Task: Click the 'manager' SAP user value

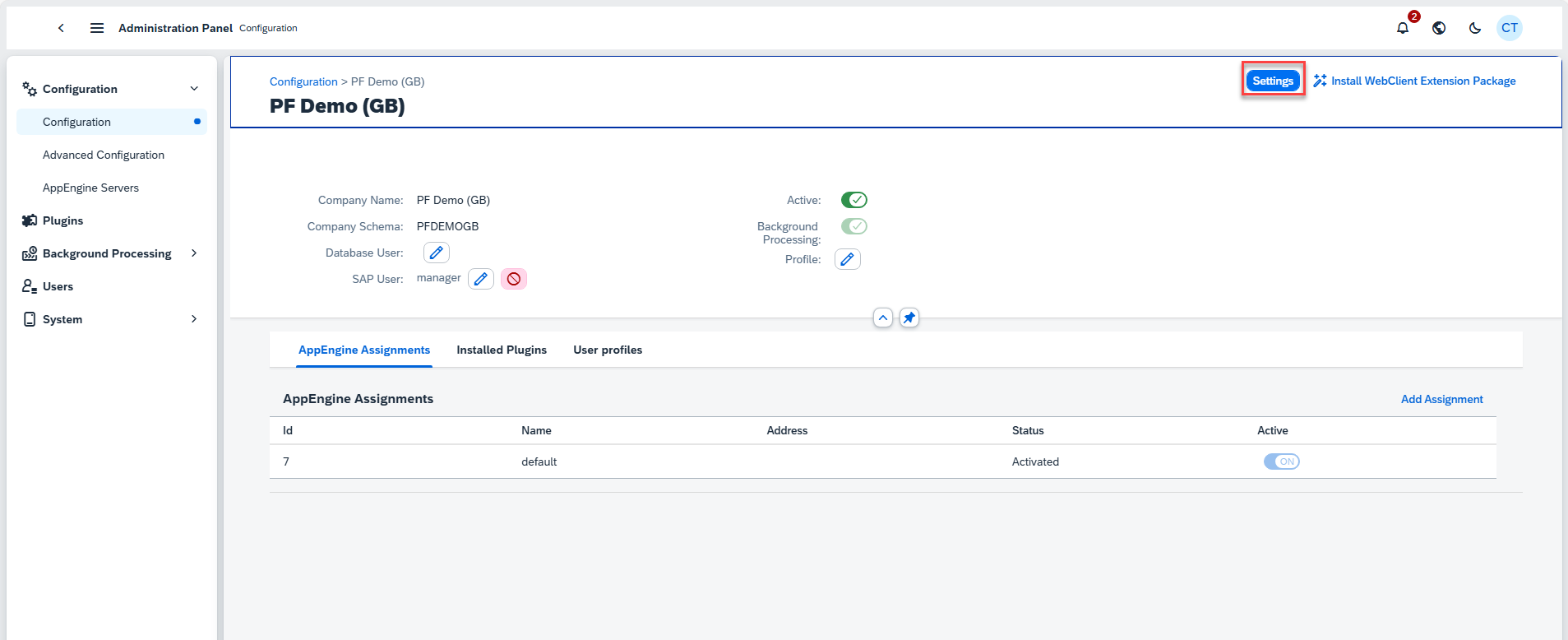Action: (x=438, y=278)
